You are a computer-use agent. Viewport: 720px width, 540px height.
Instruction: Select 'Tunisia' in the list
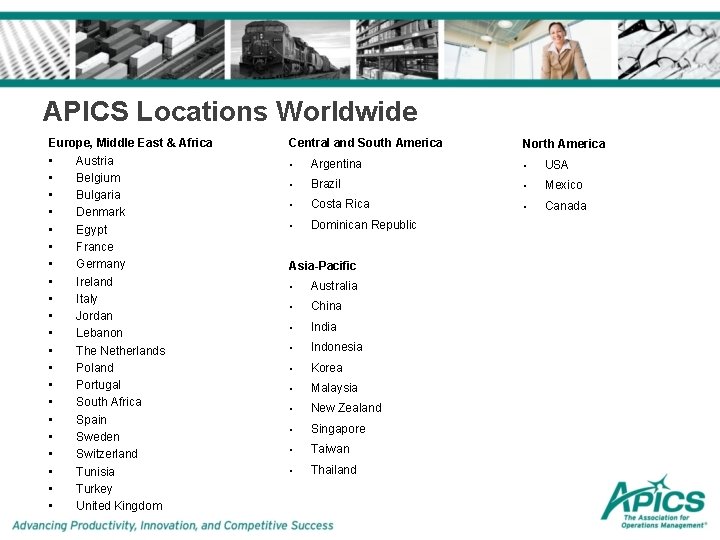pos(96,472)
